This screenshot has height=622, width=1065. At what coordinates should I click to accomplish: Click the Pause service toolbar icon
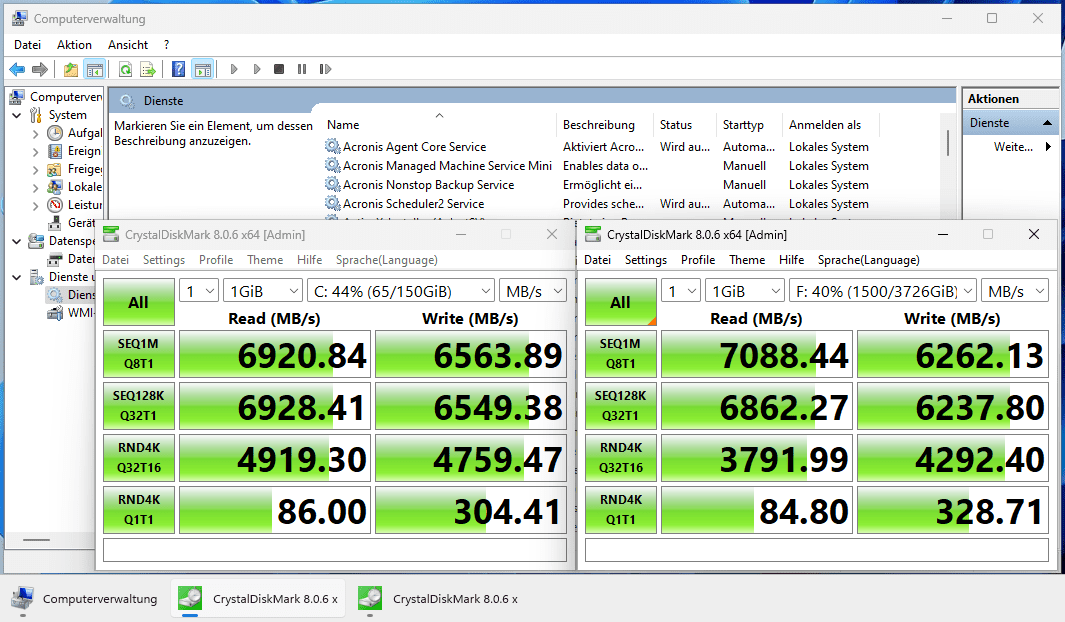[x=302, y=69]
